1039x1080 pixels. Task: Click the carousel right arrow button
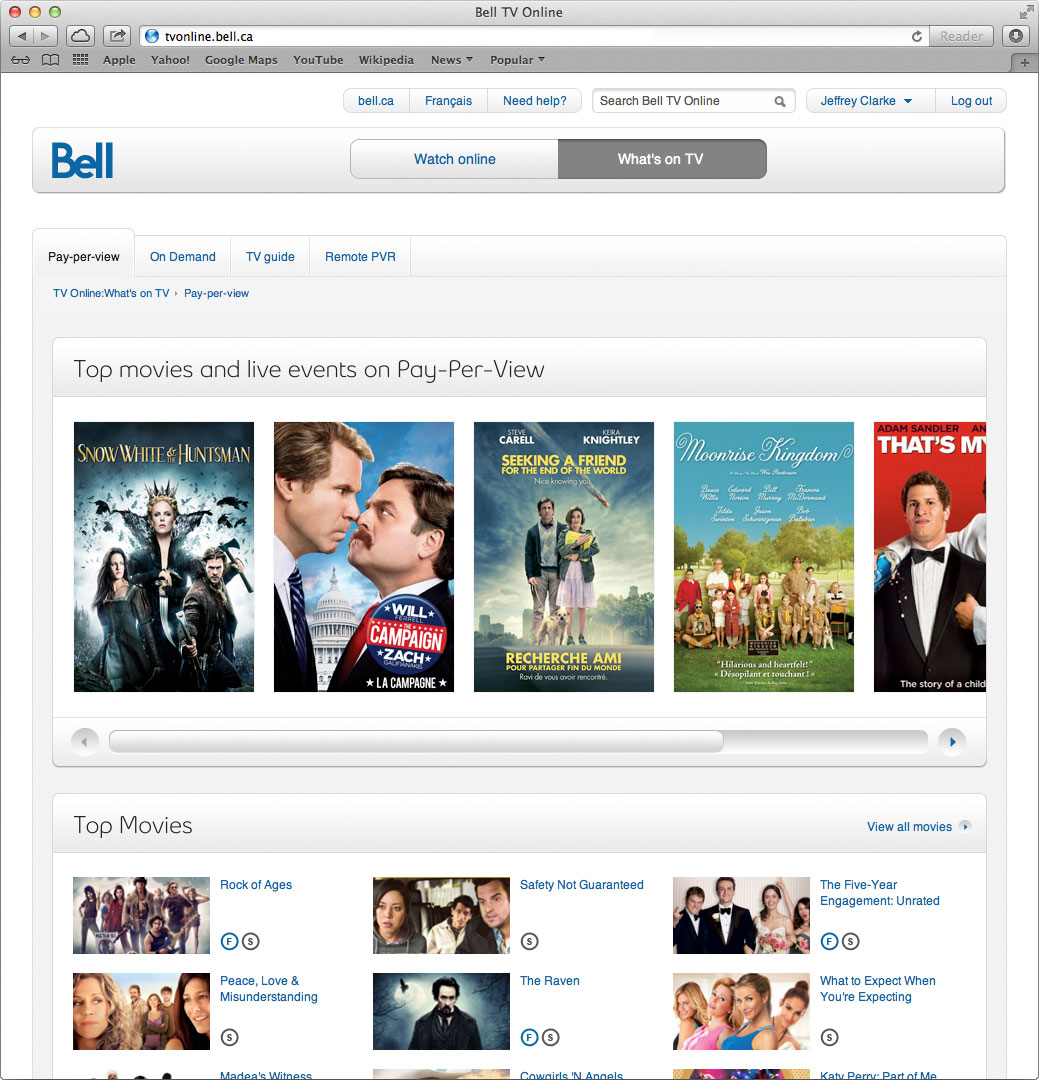[952, 742]
